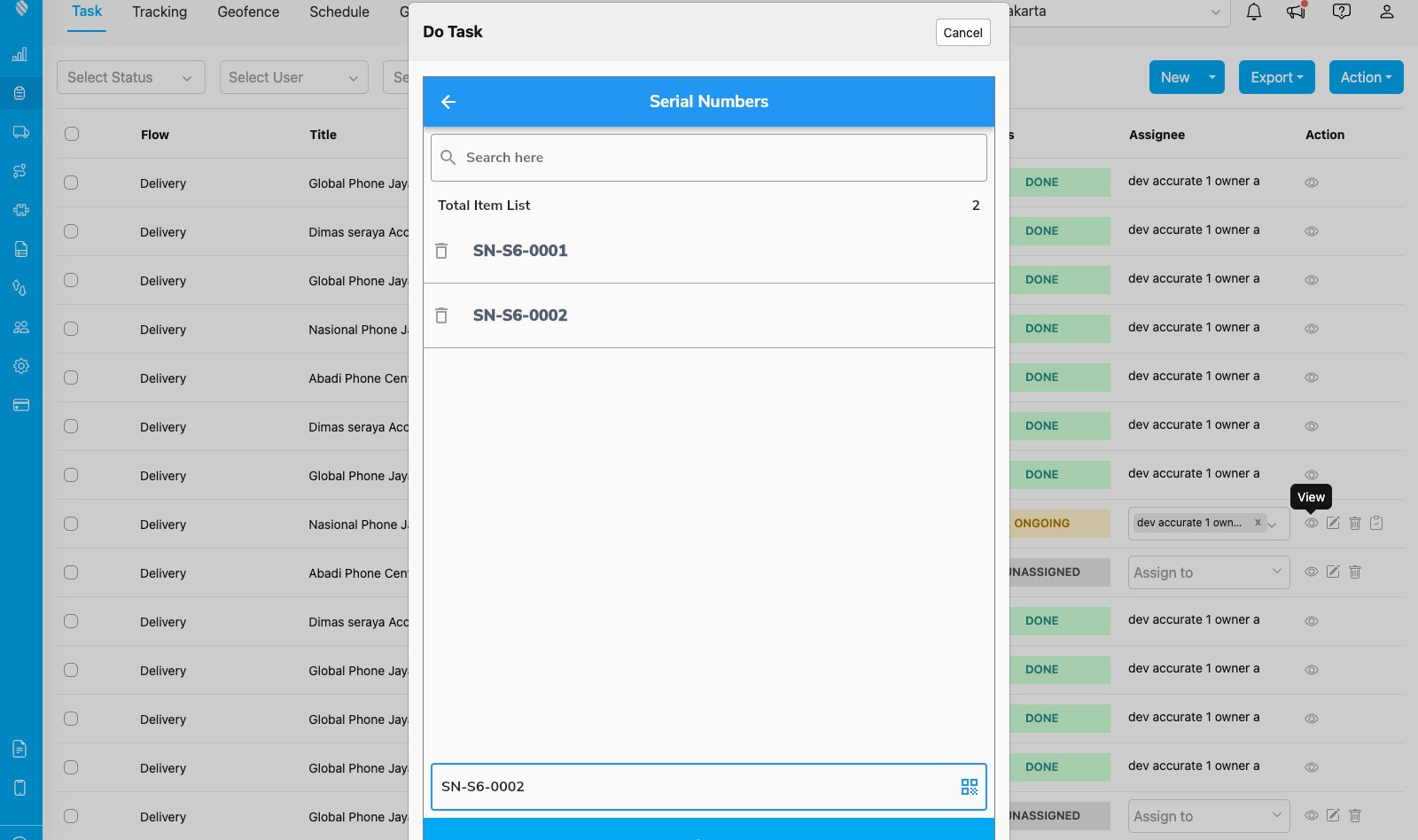This screenshot has width=1418, height=840.
Task: Open mobile device icon in sidebar
Action: pyautogui.click(x=19, y=788)
